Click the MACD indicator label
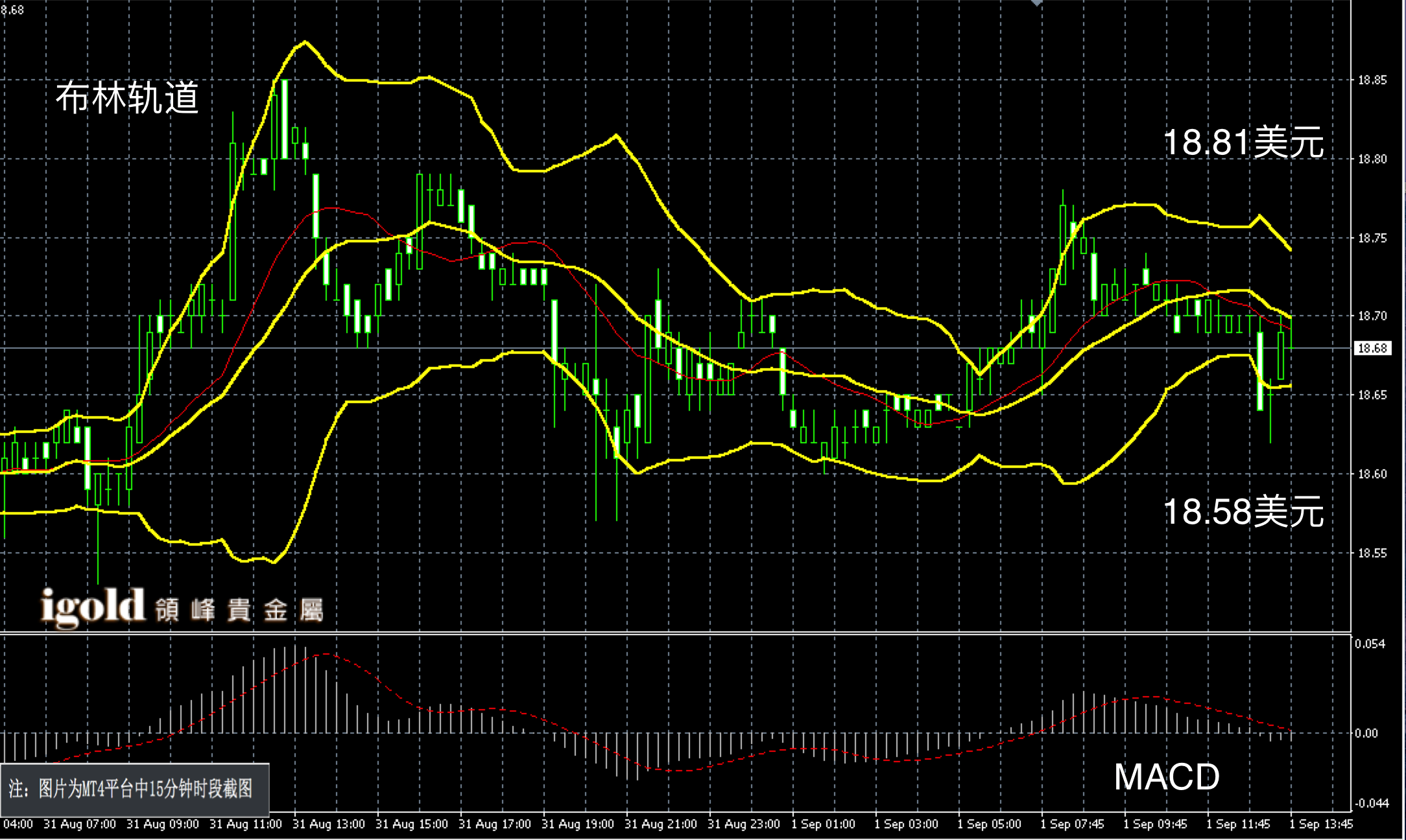Screen dimensions: 1406x840 (1166, 777)
